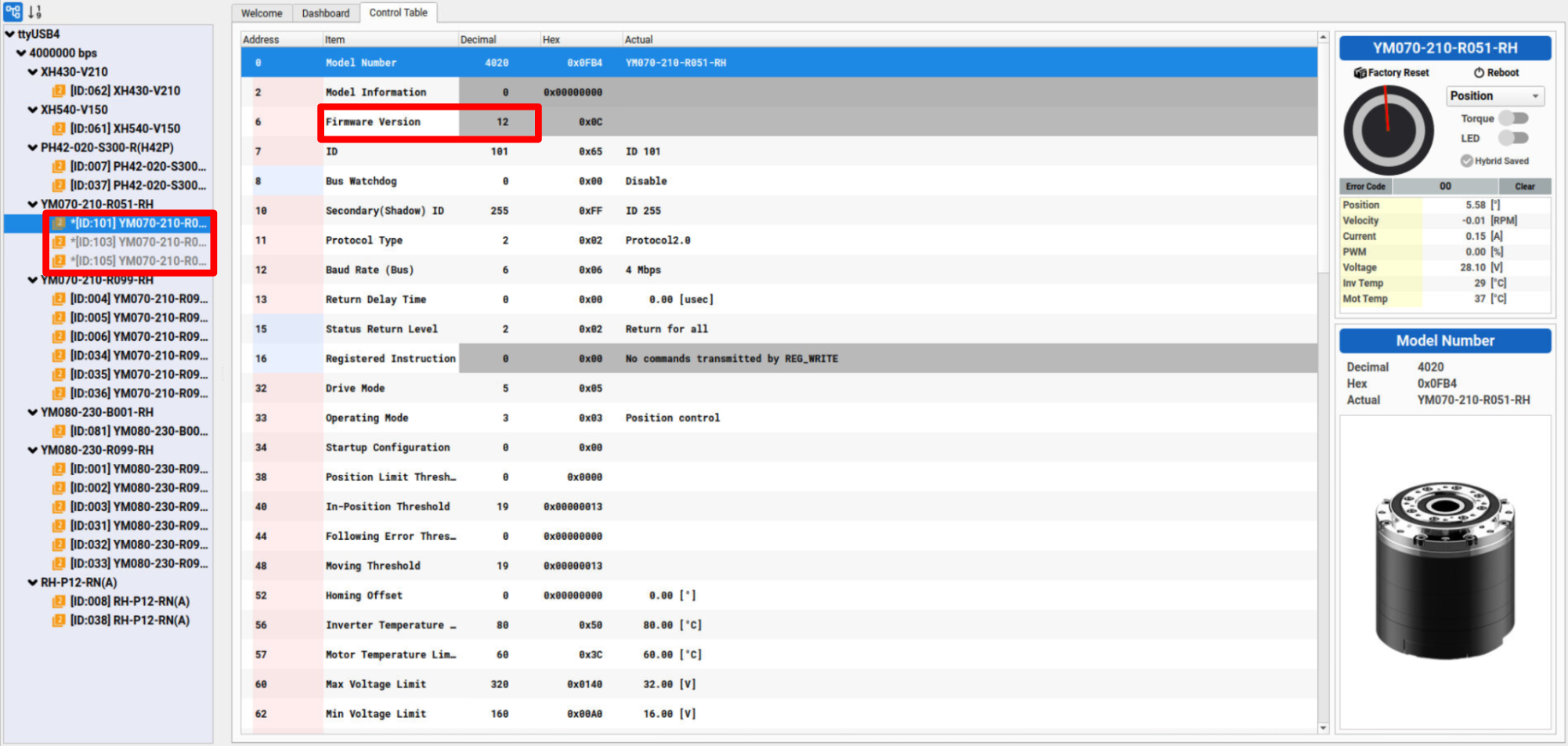Toggle the Torque switch
Screen dimensions: 1568x746
[1514, 118]
